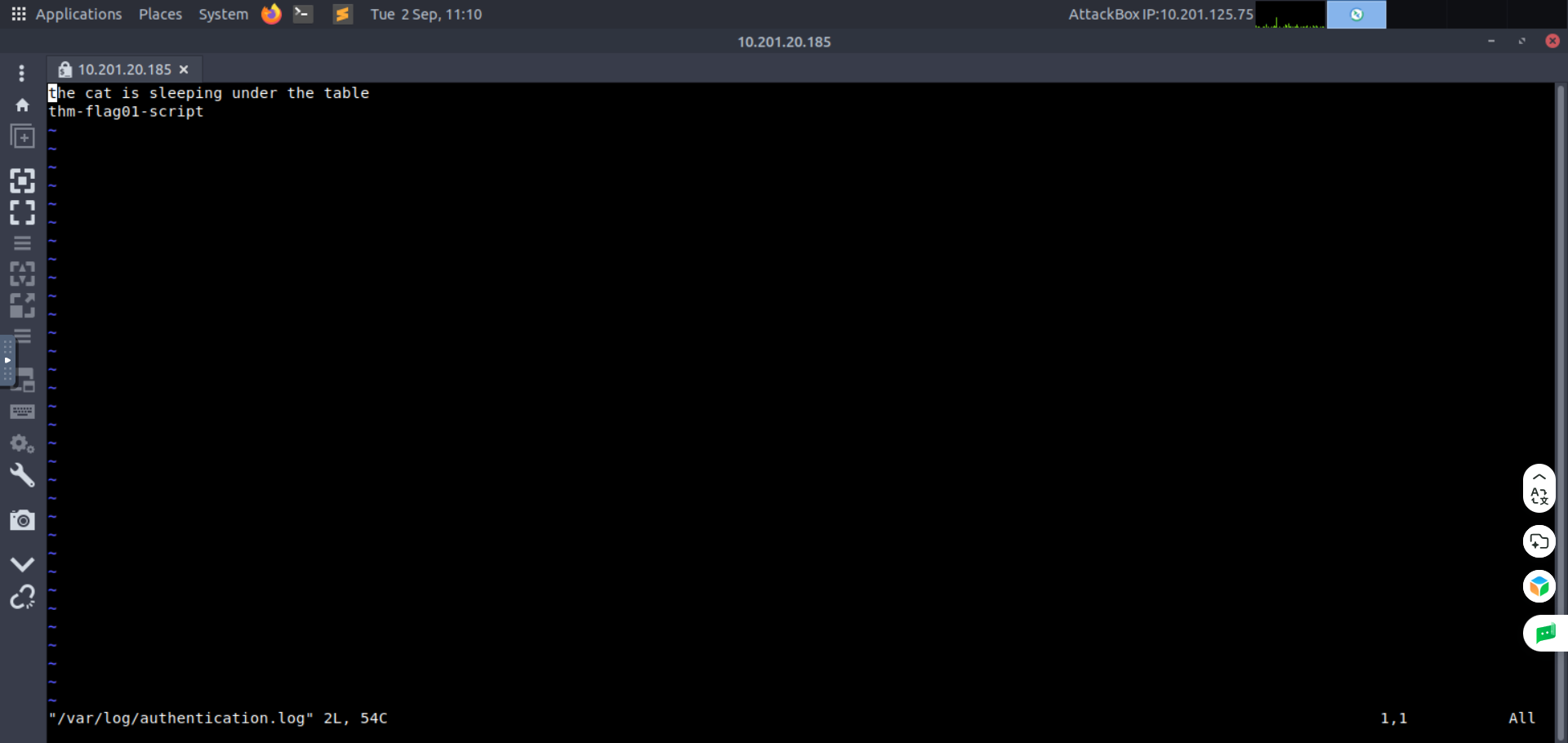Click the blue Remmina taskbar button

1356,14
